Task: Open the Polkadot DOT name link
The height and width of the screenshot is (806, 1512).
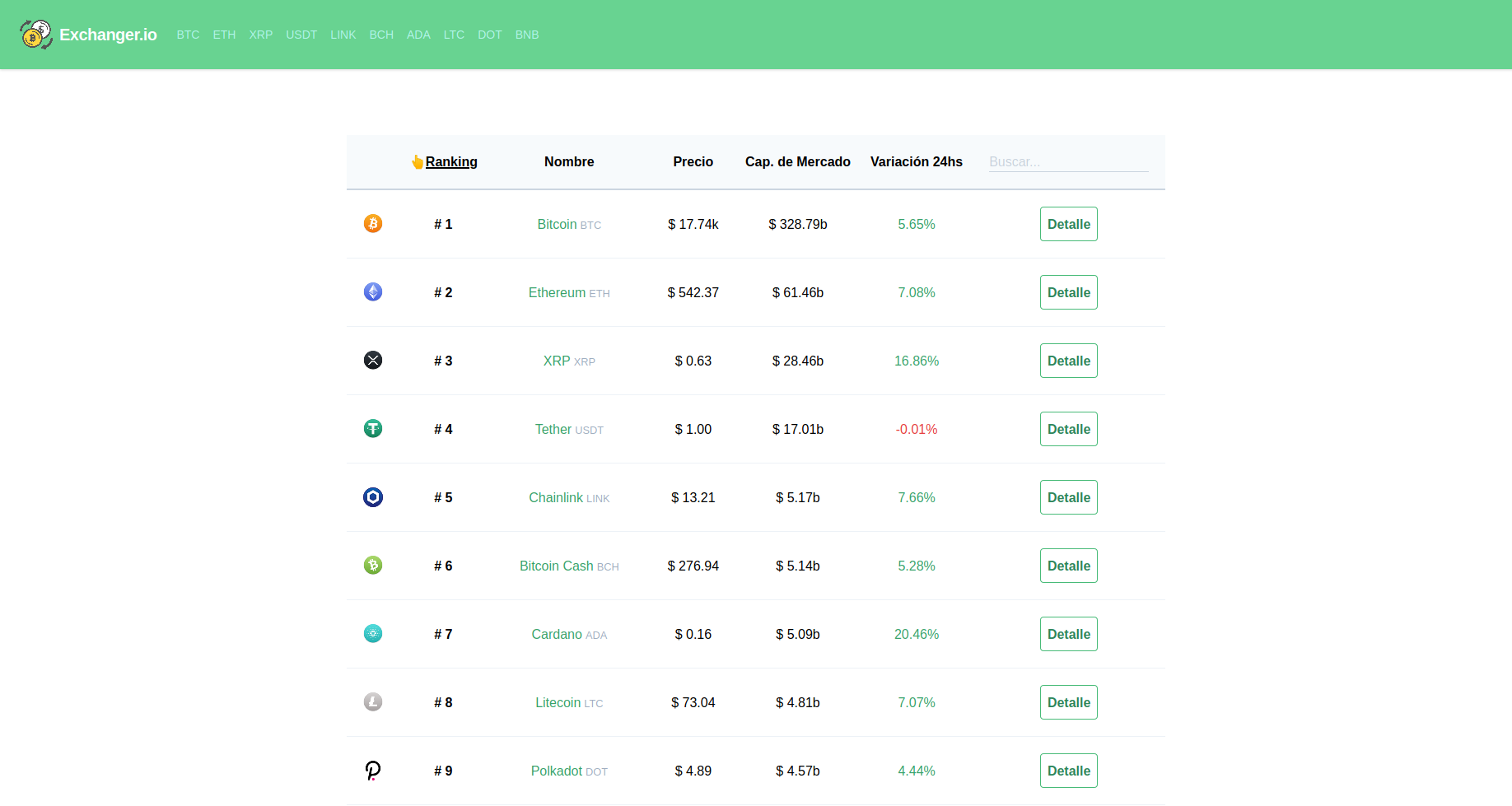Action: click(569, 771)
